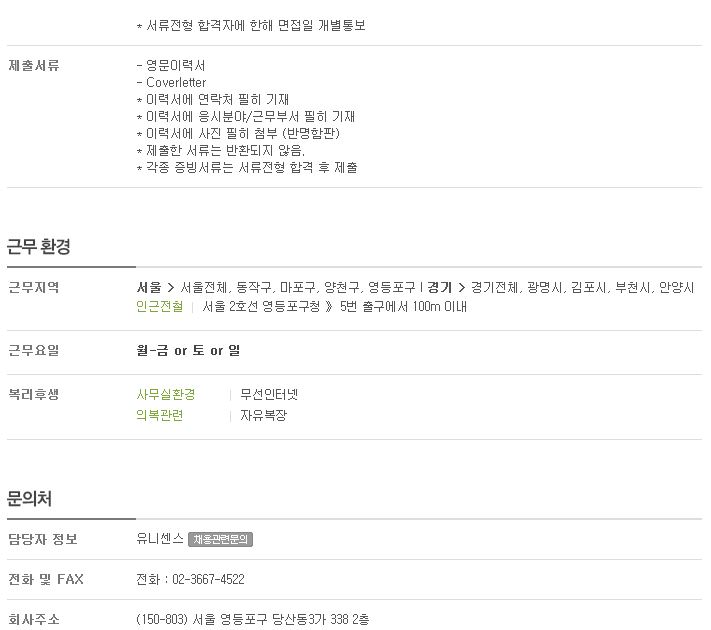Click the bold 서울 region label

(149, 287)
